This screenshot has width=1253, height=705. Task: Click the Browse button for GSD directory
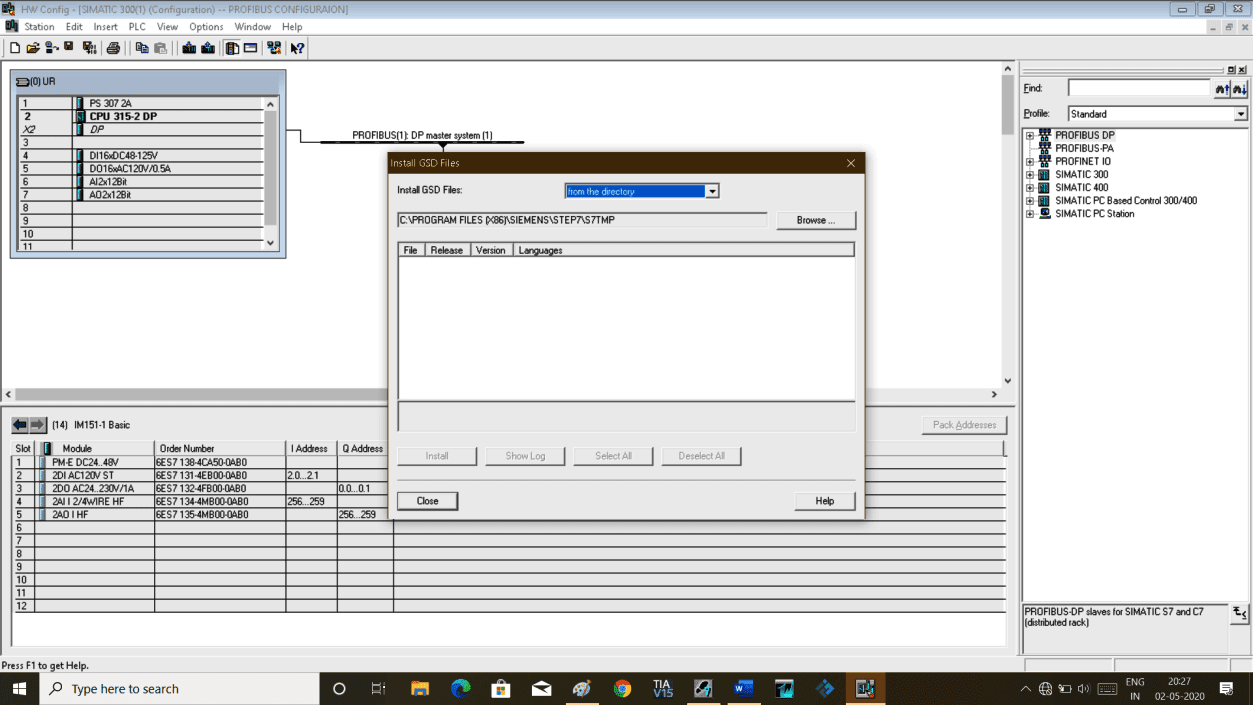click(x=818, y=220)
